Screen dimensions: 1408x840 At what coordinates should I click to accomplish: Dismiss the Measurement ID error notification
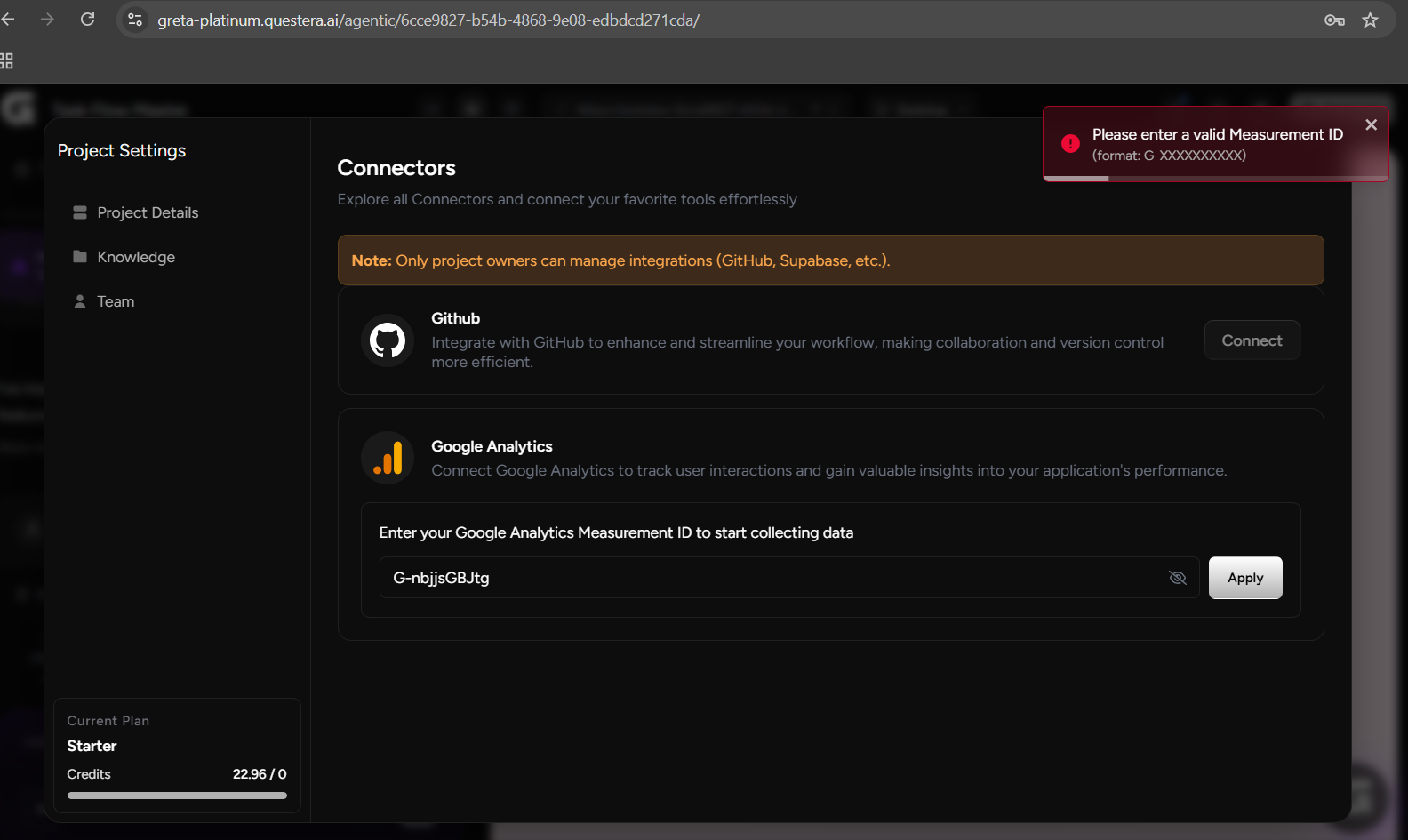click(1371, 124)
